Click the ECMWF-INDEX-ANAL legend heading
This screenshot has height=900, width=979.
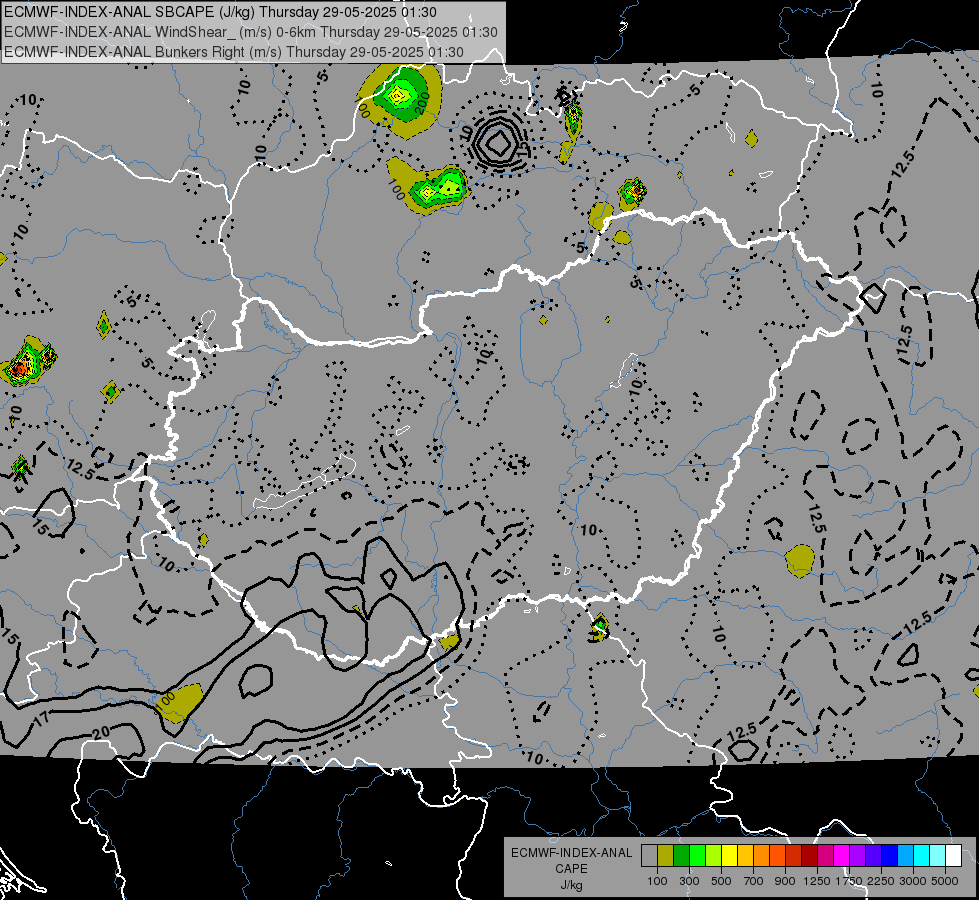571,853
